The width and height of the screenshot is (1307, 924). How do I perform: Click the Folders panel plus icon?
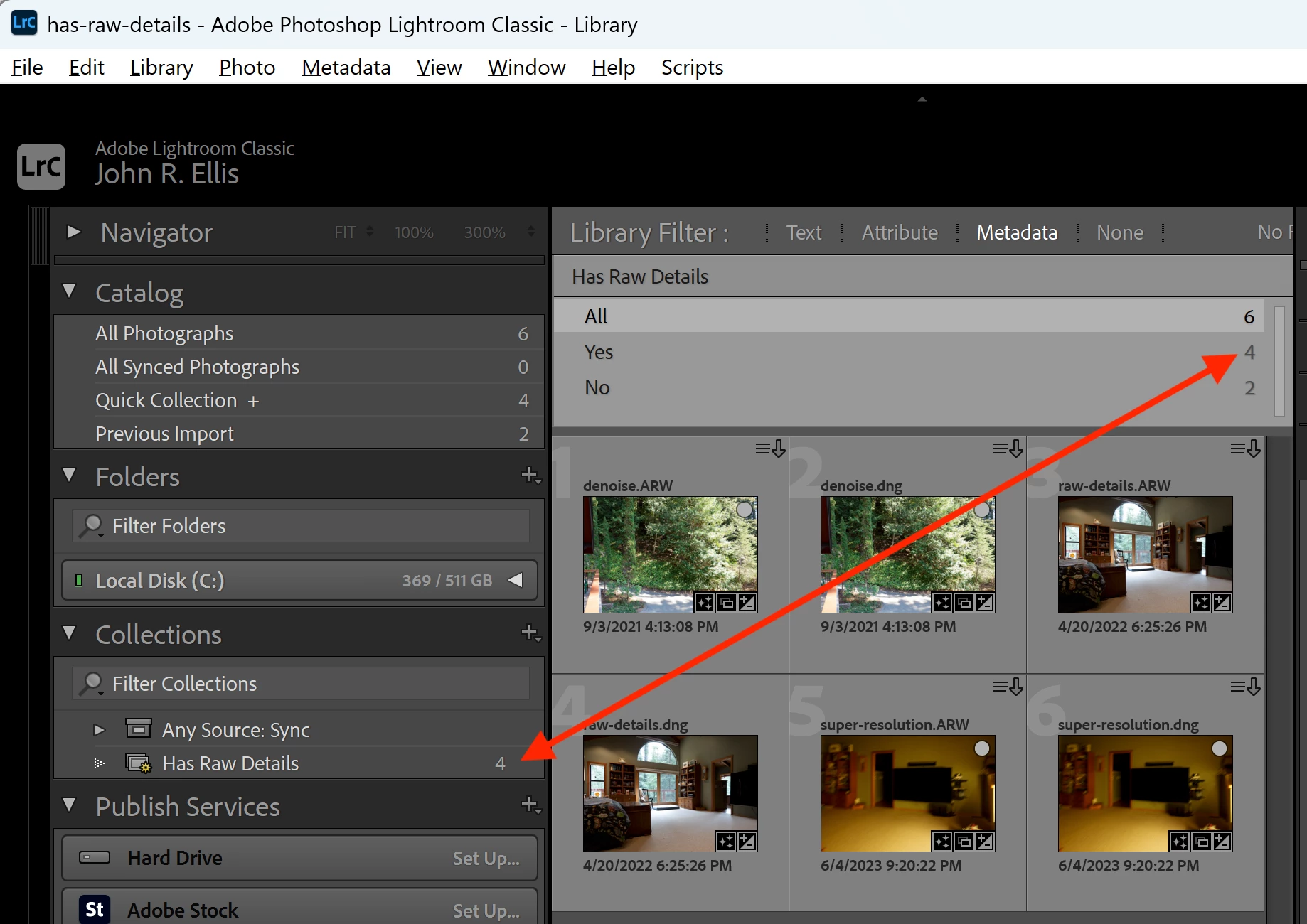[530, 475]
